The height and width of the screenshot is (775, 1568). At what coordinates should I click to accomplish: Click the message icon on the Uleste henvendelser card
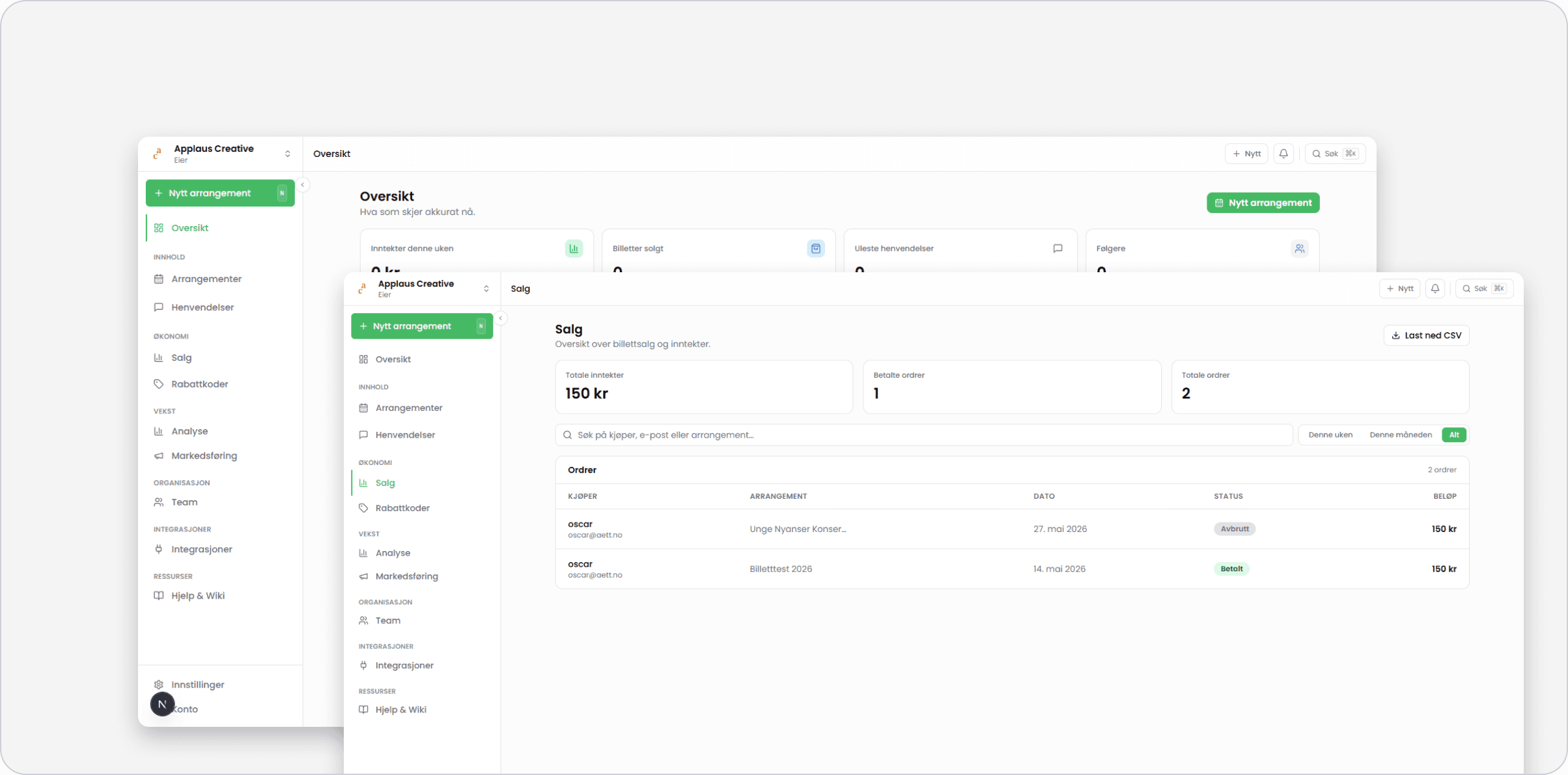coord(1057,249)
